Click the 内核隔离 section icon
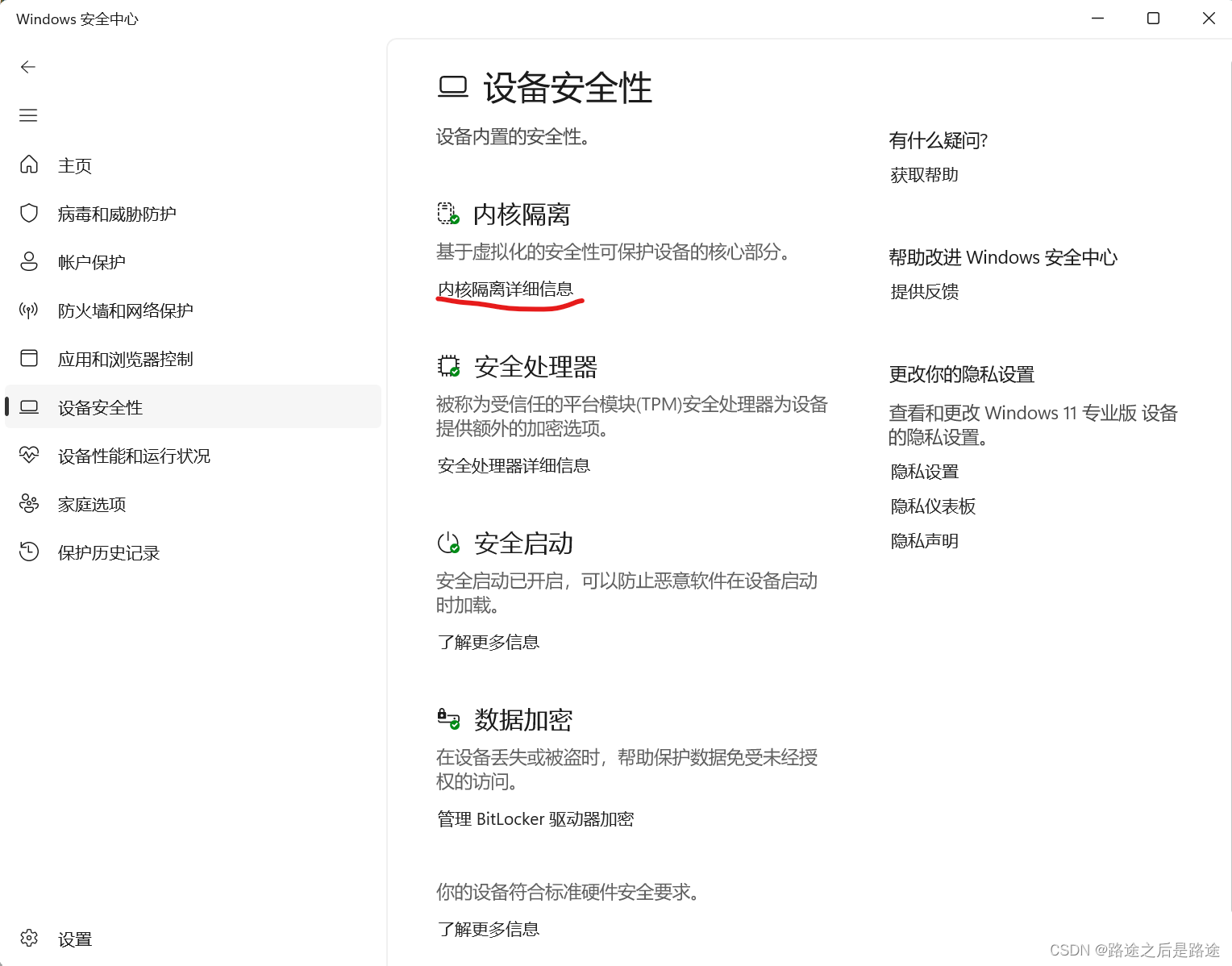This screenshot has width=1232, height=966. point(448,214)
